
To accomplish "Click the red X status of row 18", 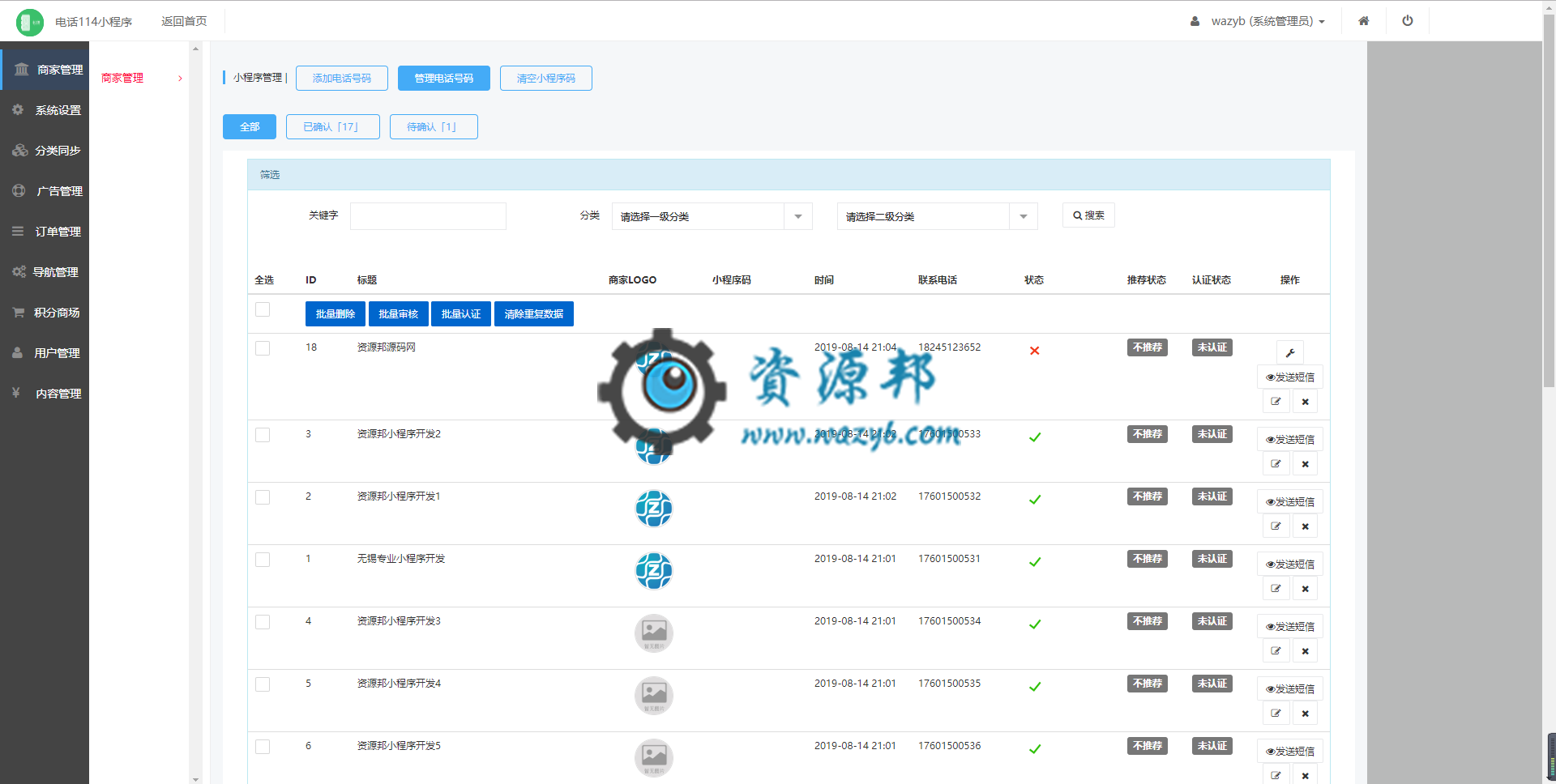I will [x=1035, y=351].
